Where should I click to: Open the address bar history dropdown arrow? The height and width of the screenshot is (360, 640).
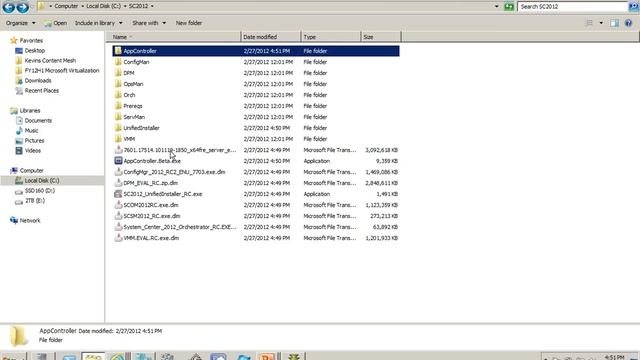pos(496,7)
